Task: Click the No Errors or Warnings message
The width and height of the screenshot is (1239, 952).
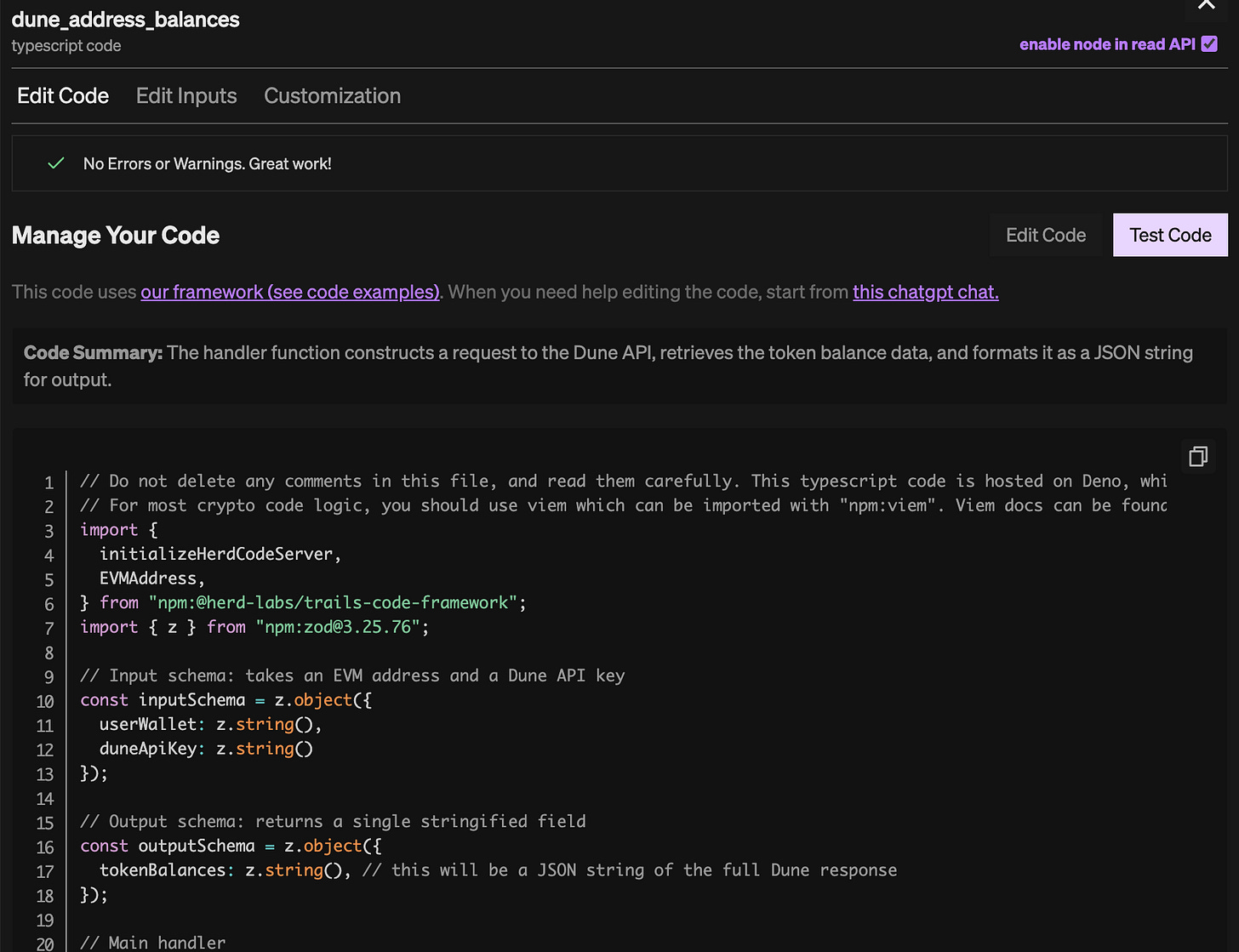Action: [x=207, y=163]
